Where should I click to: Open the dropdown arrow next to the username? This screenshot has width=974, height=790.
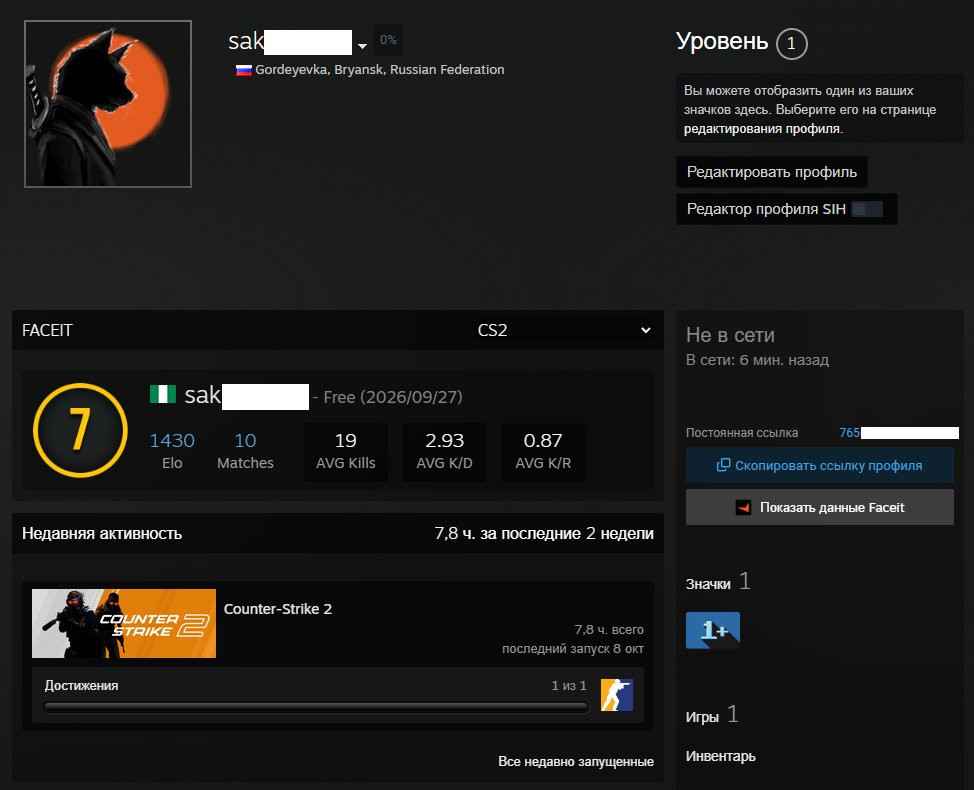tap(362, 46)
